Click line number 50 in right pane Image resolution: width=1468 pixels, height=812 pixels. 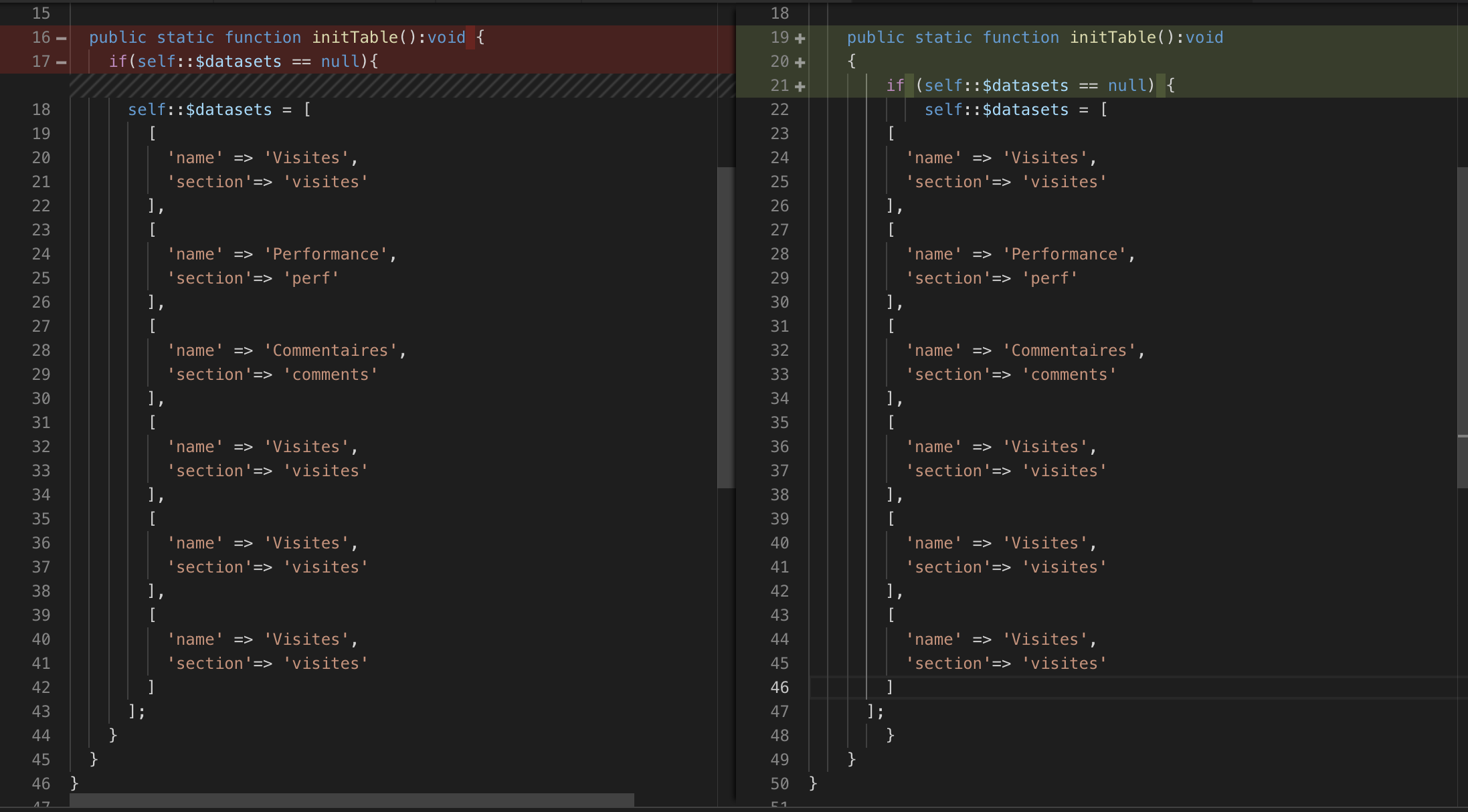(x=779, y=784)
